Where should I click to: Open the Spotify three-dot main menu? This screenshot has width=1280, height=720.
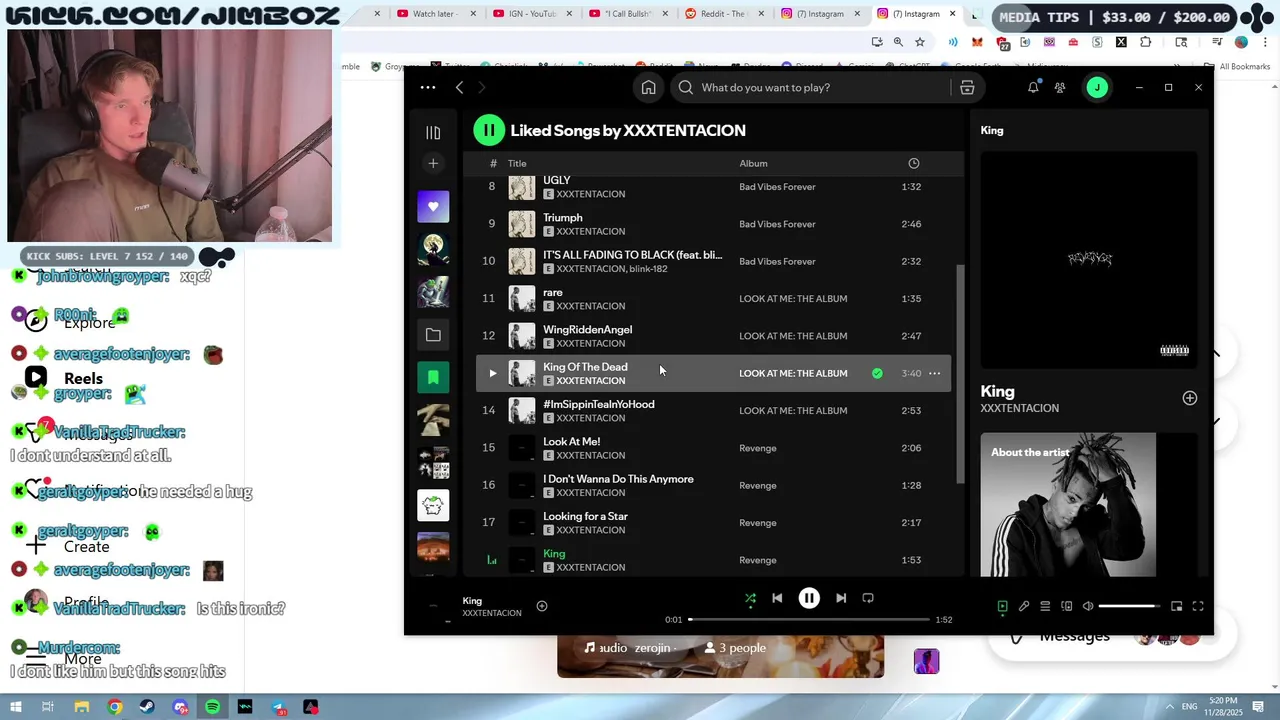coord(428,88)
